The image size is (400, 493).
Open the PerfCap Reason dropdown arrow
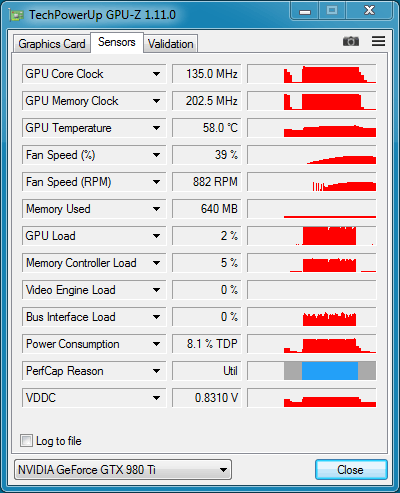(x=156, y=371)
